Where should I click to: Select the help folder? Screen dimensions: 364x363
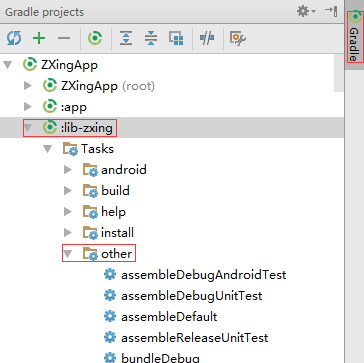coord(104,212)
